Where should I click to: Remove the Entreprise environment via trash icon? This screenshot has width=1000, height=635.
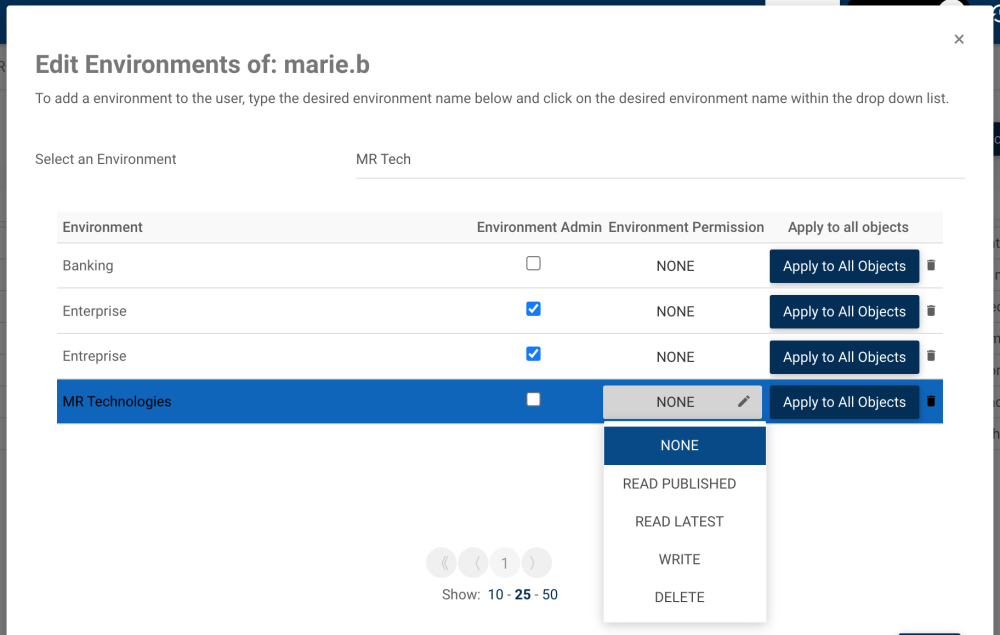tap(931, 356)
